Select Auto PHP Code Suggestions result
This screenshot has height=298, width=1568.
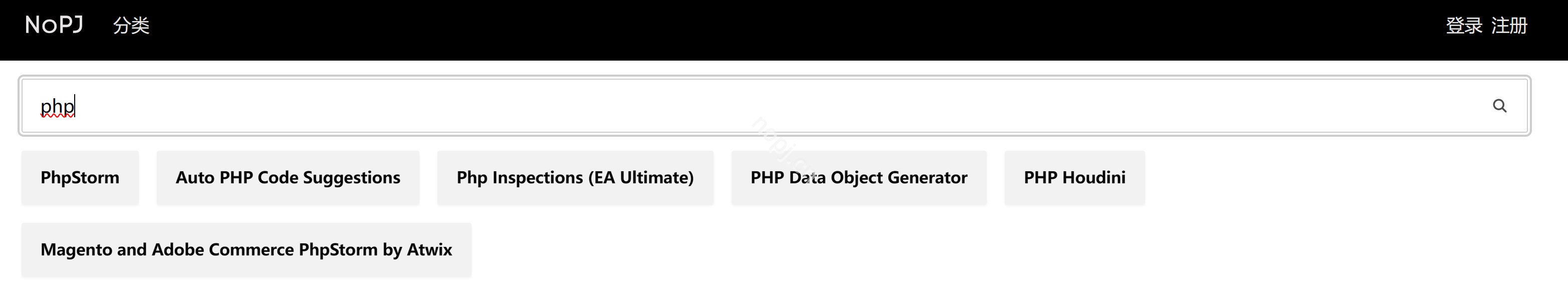(x=288, y=178)
